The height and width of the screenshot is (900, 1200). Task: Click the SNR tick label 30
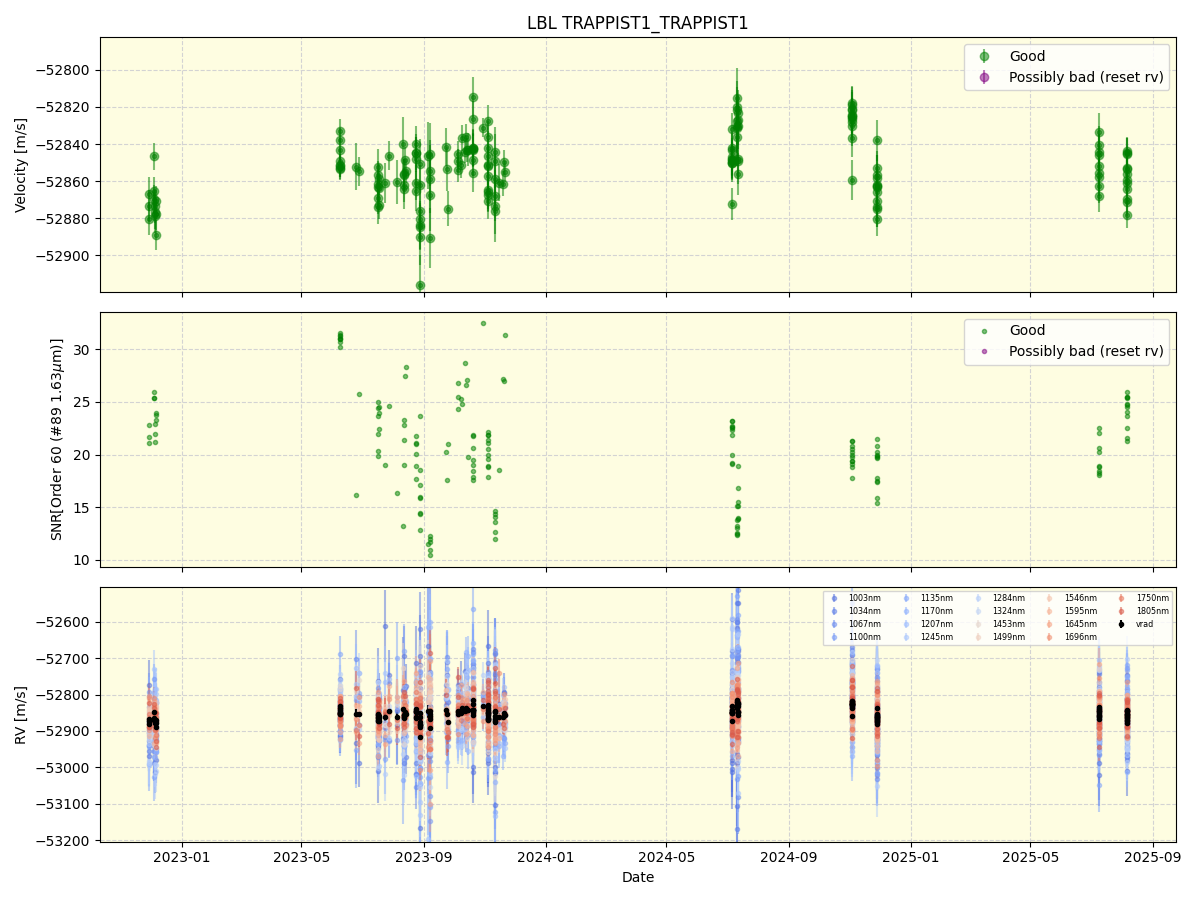pos(83,349)
